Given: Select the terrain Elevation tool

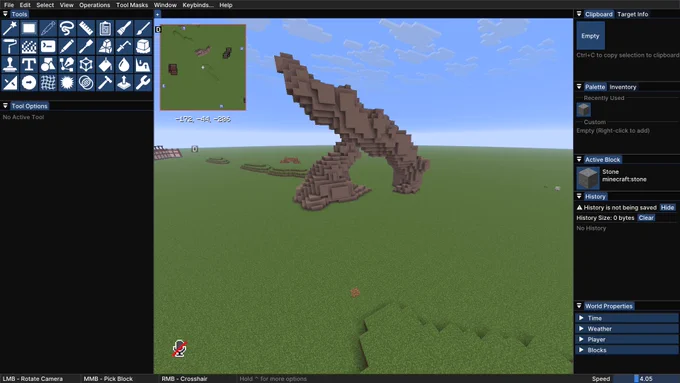Looking at the screenshot, I should point(143,65).
